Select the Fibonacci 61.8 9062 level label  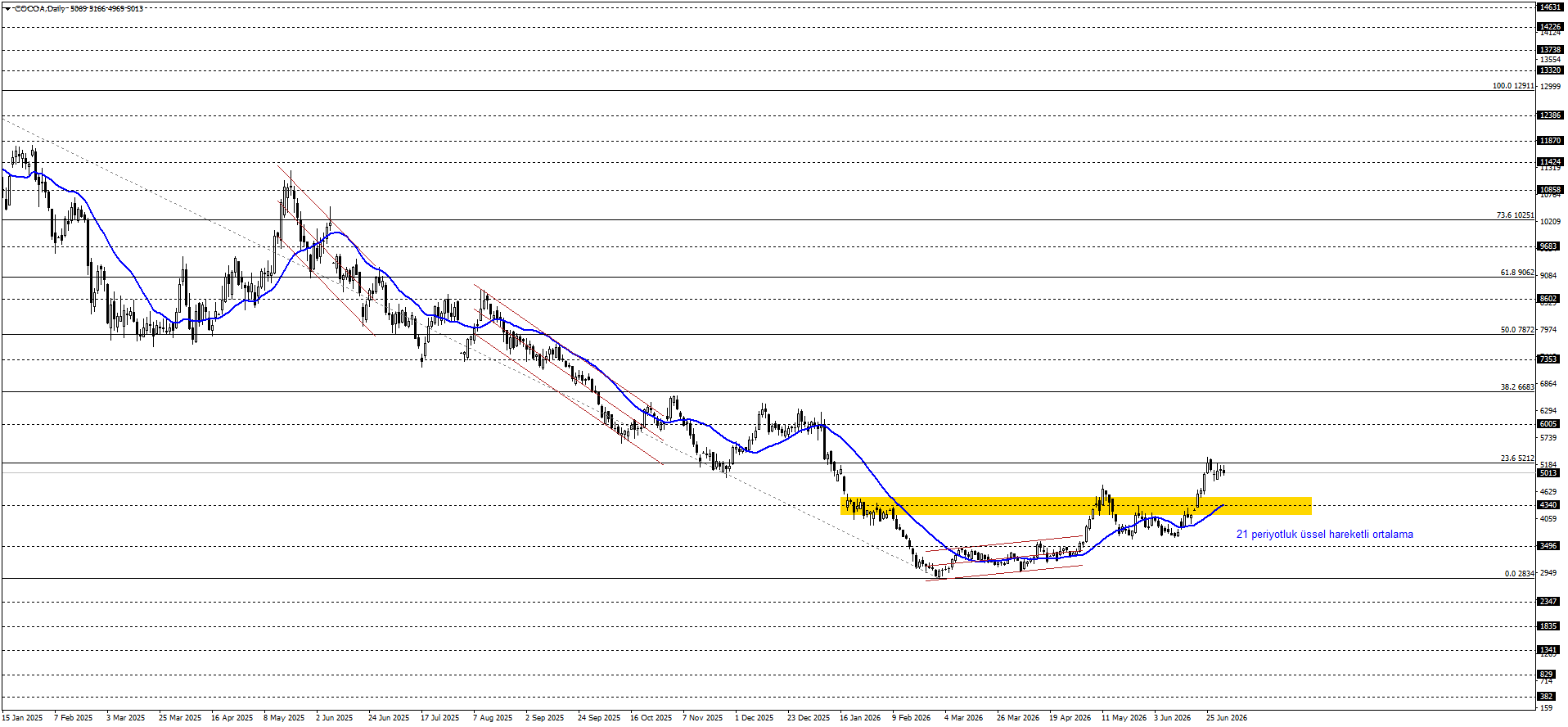1516,273
